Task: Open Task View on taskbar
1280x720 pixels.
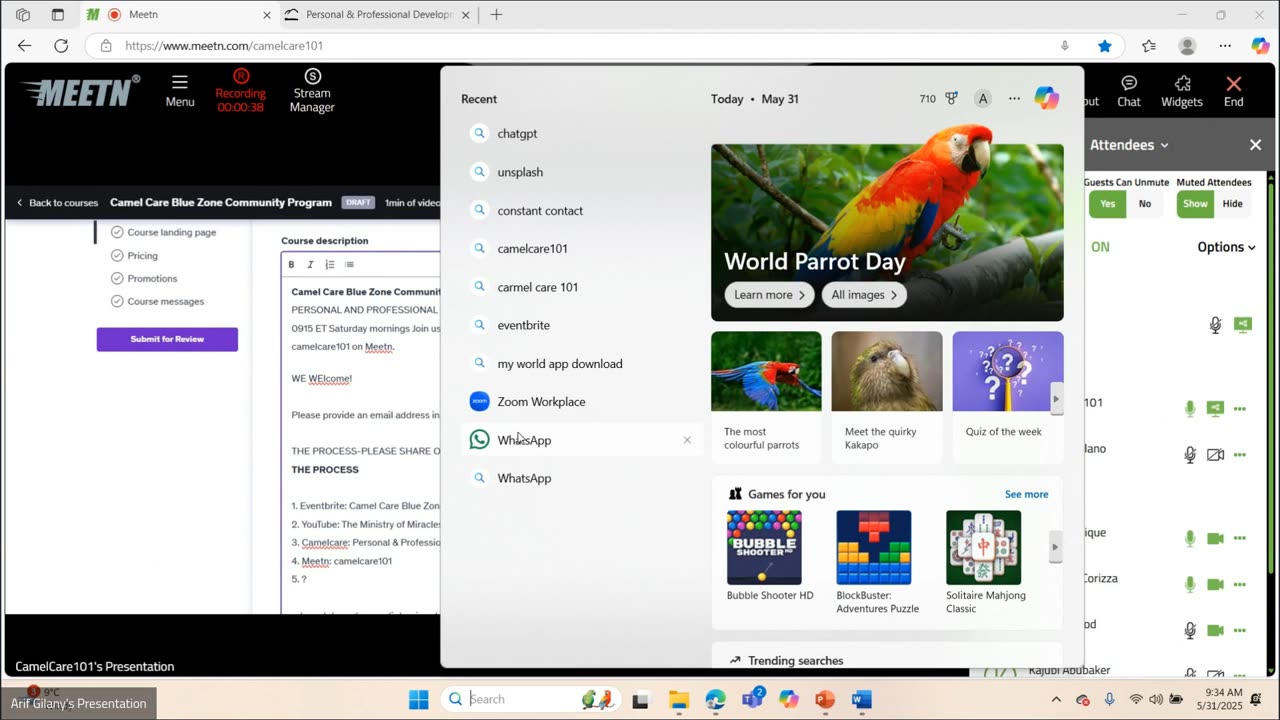Action: [641, 699]
